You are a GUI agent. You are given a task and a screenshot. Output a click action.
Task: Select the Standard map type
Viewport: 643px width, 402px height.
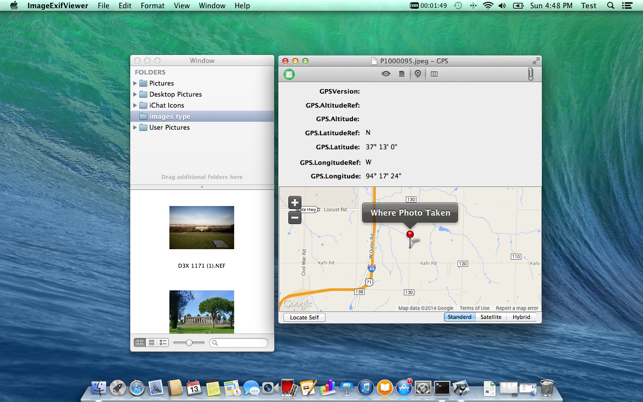(x=460, y=317)
